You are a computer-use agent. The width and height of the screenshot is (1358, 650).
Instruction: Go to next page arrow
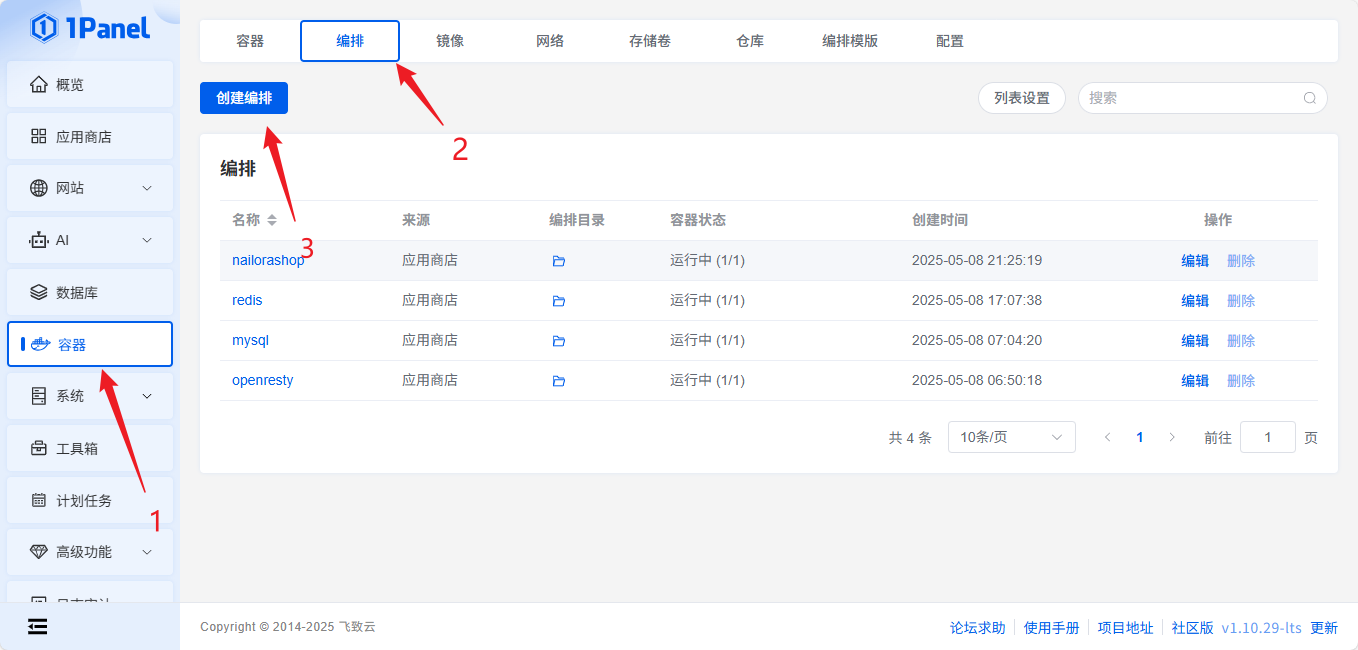tap(1172, 437)
